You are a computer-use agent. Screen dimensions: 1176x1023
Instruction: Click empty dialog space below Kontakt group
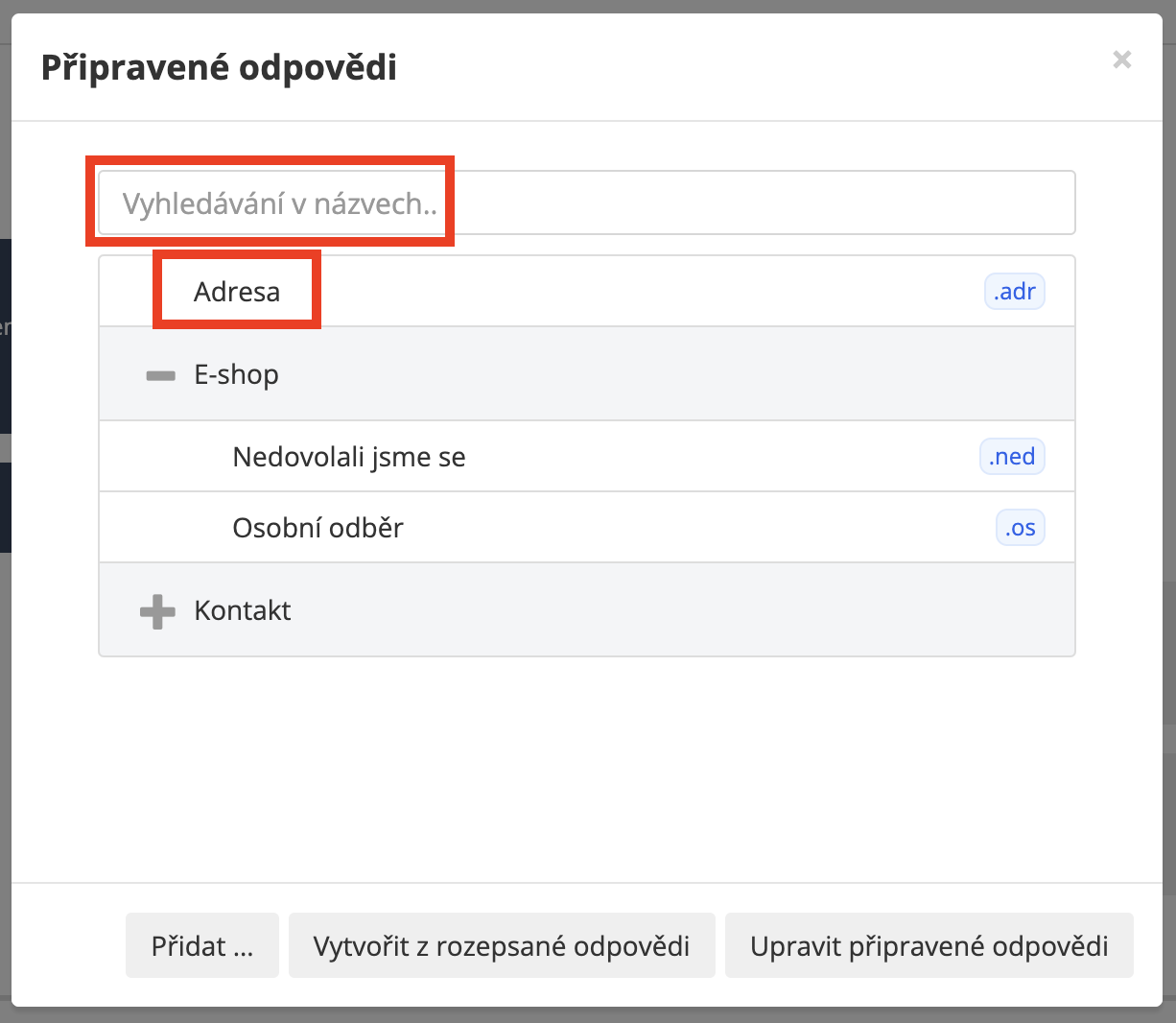coord(586,768)
